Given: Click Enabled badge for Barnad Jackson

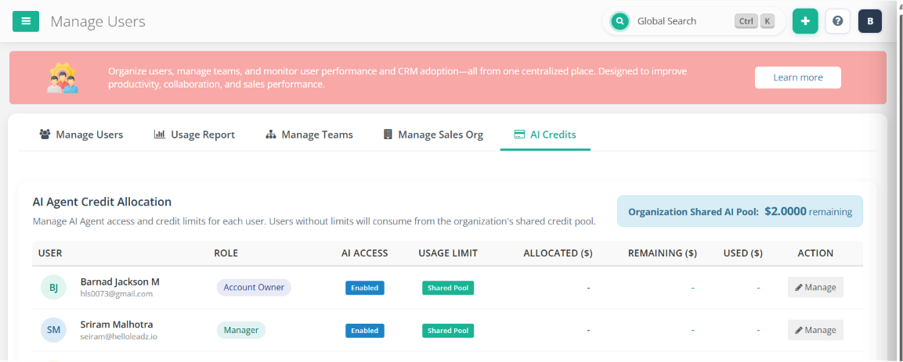Looking at the screenshot, I should coord(365,288).
